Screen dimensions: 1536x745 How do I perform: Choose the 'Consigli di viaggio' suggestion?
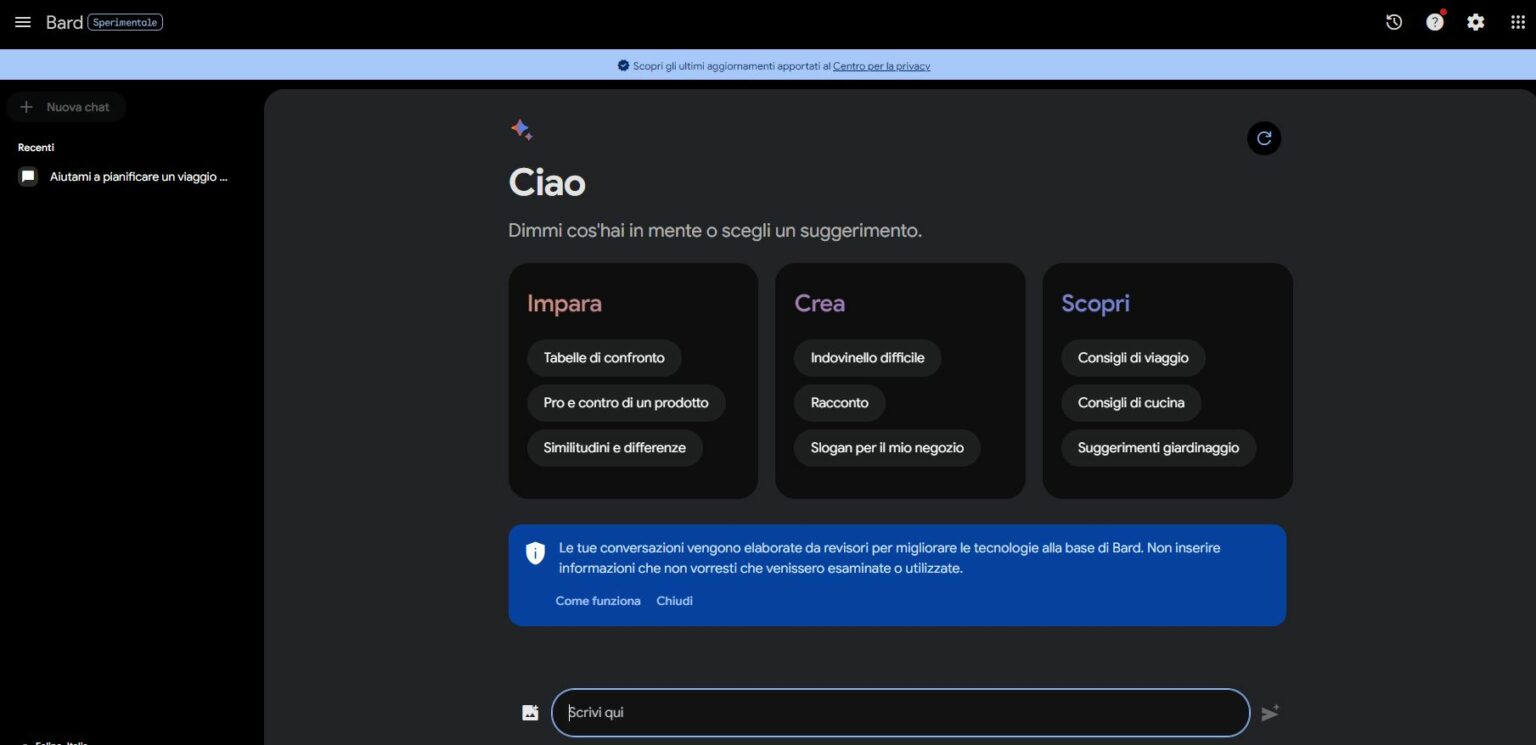click(1132, 357)
